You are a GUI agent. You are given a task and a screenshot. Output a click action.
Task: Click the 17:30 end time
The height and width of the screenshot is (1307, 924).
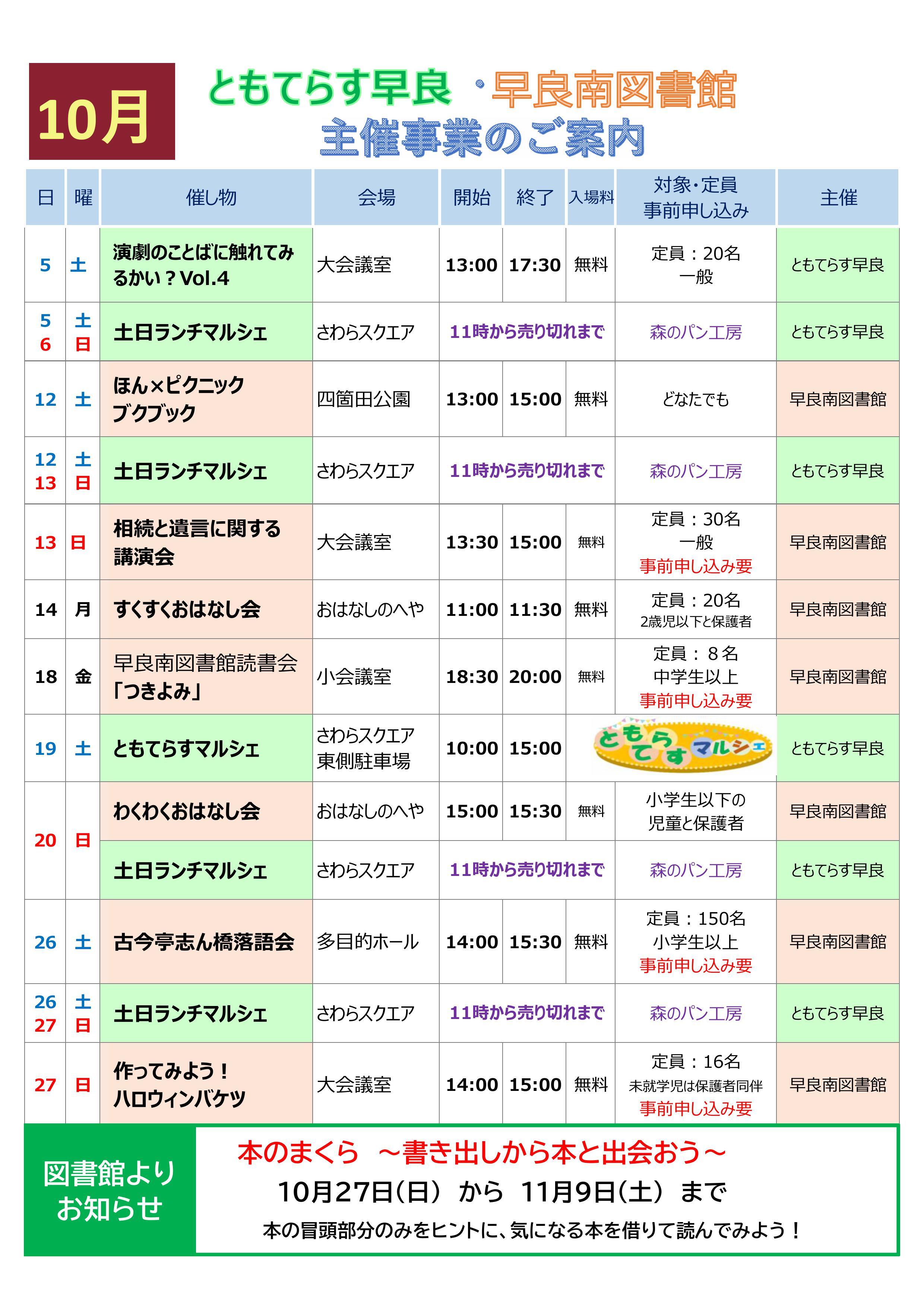pos(535,265)
